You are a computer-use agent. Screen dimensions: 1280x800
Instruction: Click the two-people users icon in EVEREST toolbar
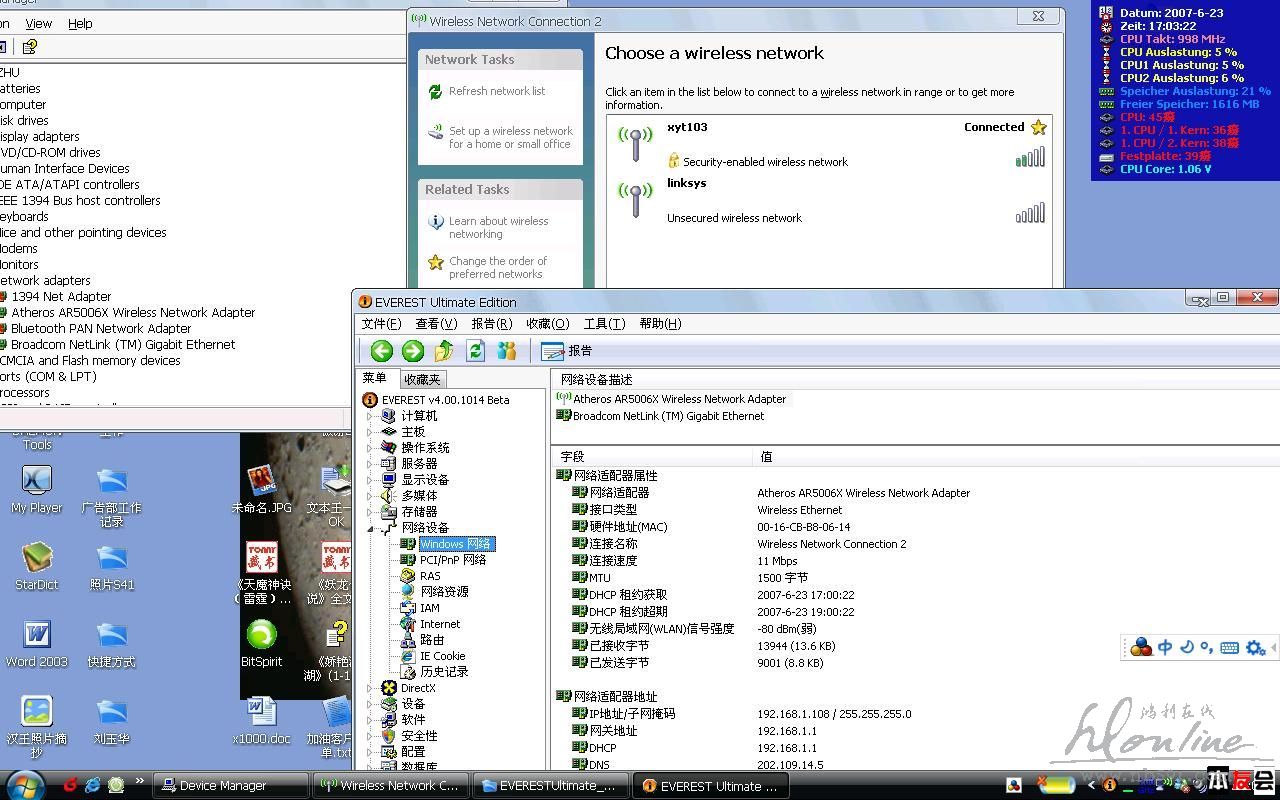click(x=507, y=350)
